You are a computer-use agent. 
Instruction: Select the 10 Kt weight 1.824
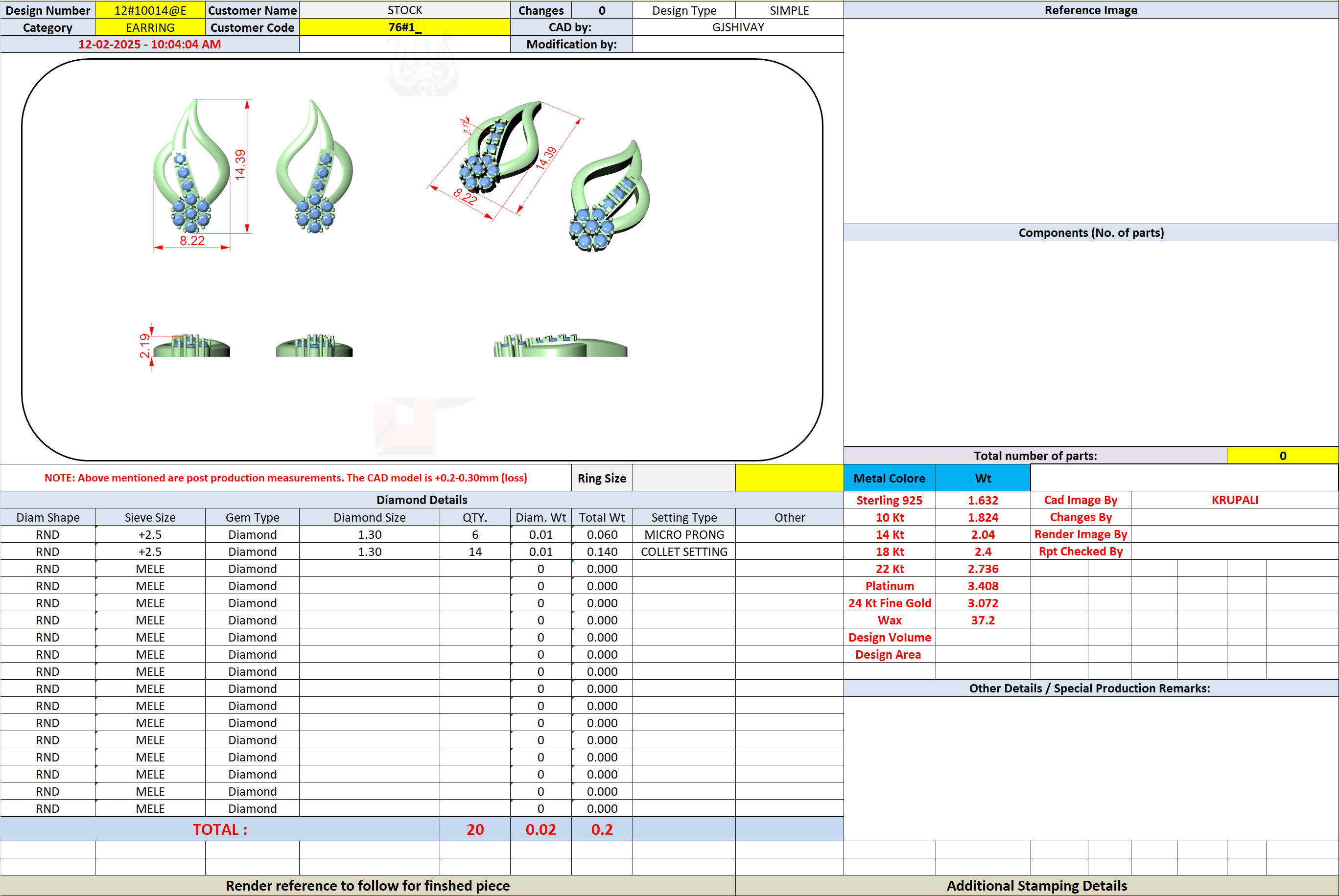pyautogui.click(x=983, y=517)
